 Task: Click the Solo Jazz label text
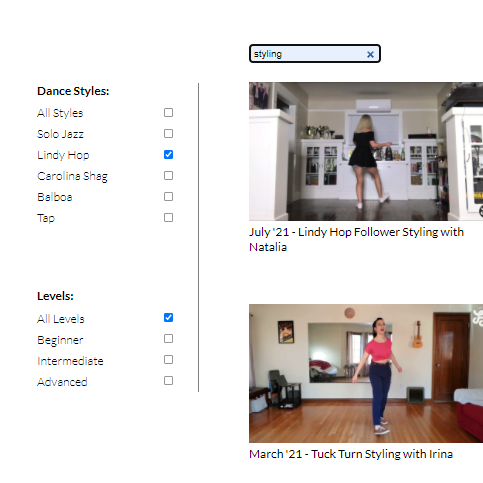point(60,134)
